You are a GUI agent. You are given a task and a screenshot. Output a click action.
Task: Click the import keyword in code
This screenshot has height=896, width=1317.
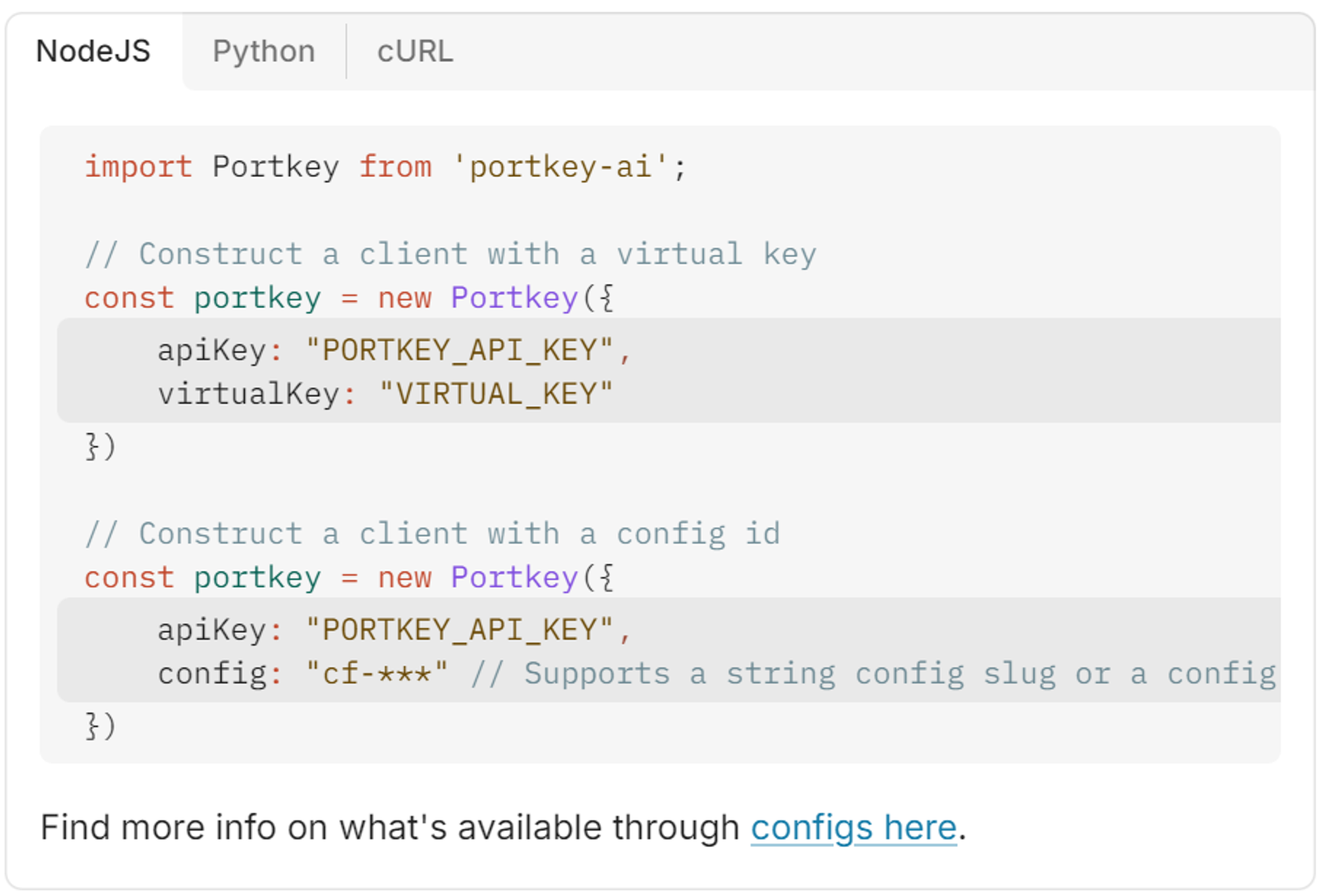click(138, 167)
